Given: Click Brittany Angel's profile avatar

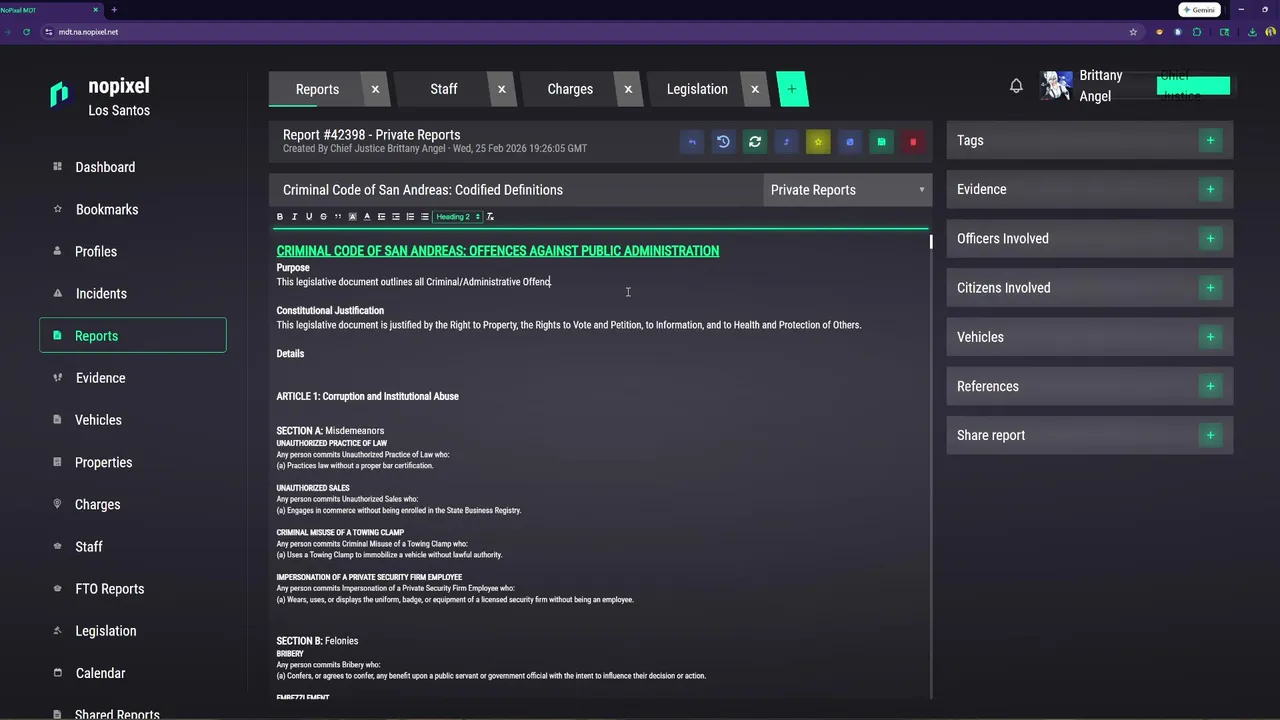Looking at the screenshot, I should click(x=1056, y=86).
